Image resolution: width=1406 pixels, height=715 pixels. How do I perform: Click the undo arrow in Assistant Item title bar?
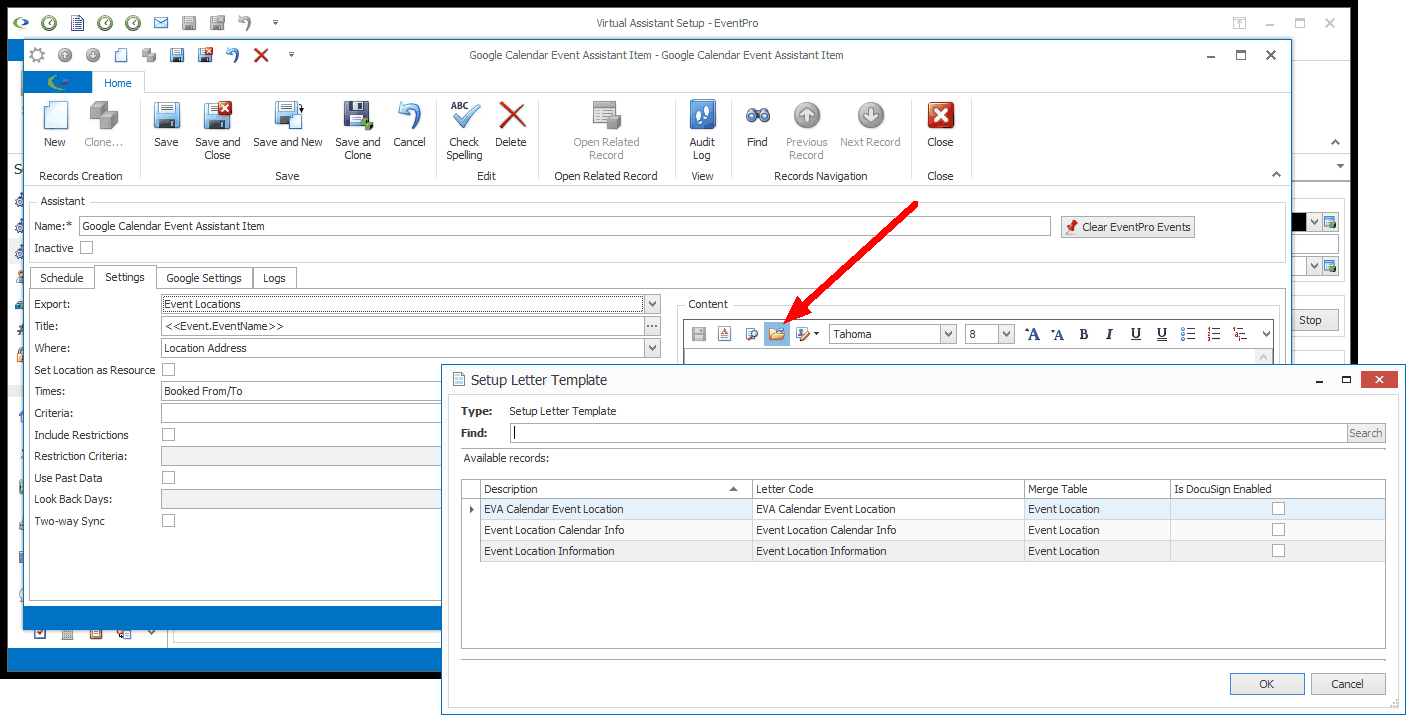click(x=233, y=56)
